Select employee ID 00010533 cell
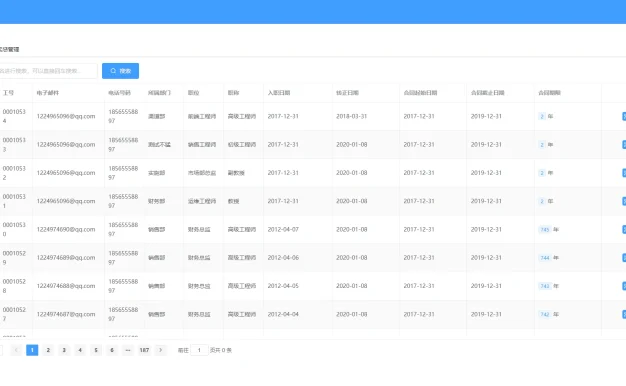 point(14,145)
